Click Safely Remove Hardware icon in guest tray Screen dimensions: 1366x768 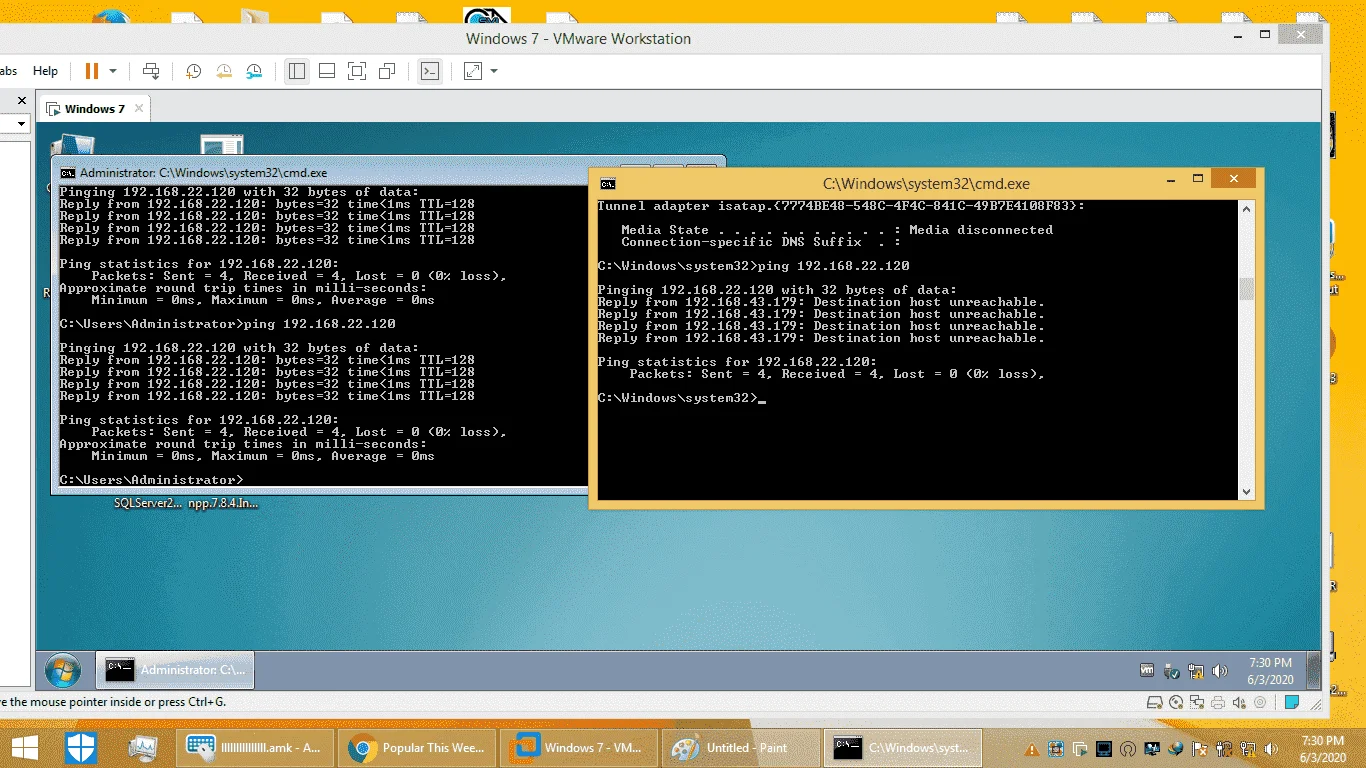(x=1172, y=670)
